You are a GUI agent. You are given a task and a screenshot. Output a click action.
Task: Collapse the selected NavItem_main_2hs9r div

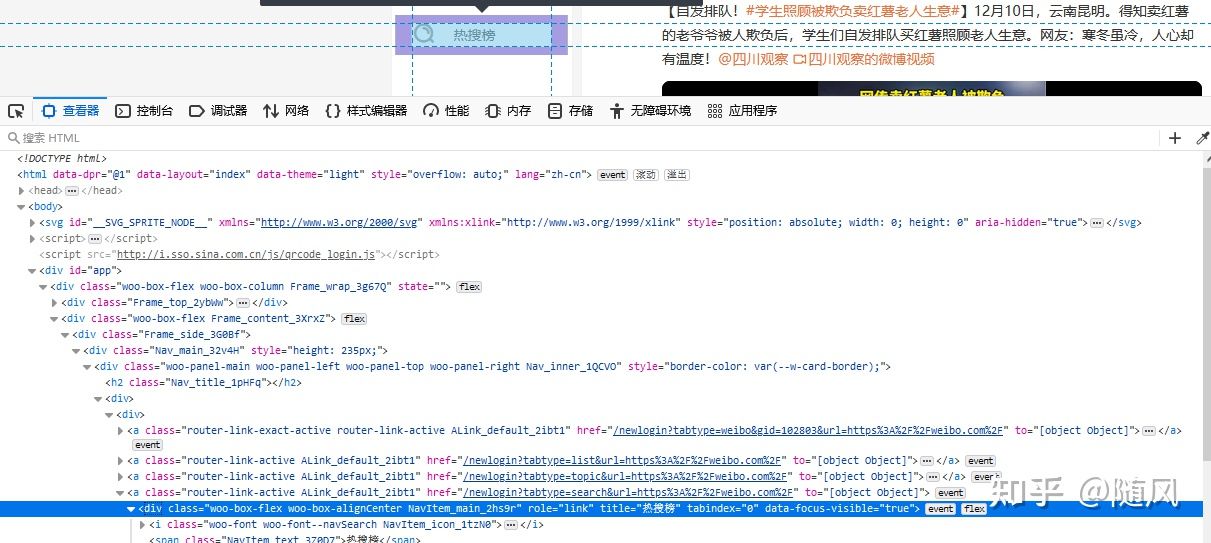click(130, 509)
